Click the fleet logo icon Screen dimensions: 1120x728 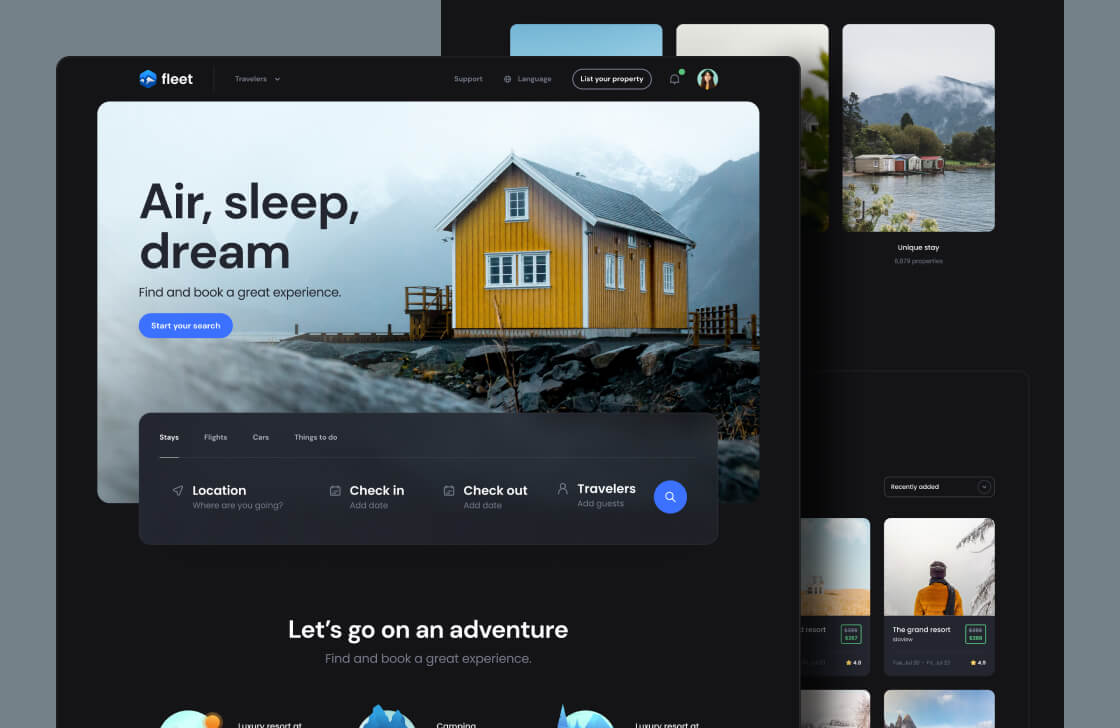point(148,79)
